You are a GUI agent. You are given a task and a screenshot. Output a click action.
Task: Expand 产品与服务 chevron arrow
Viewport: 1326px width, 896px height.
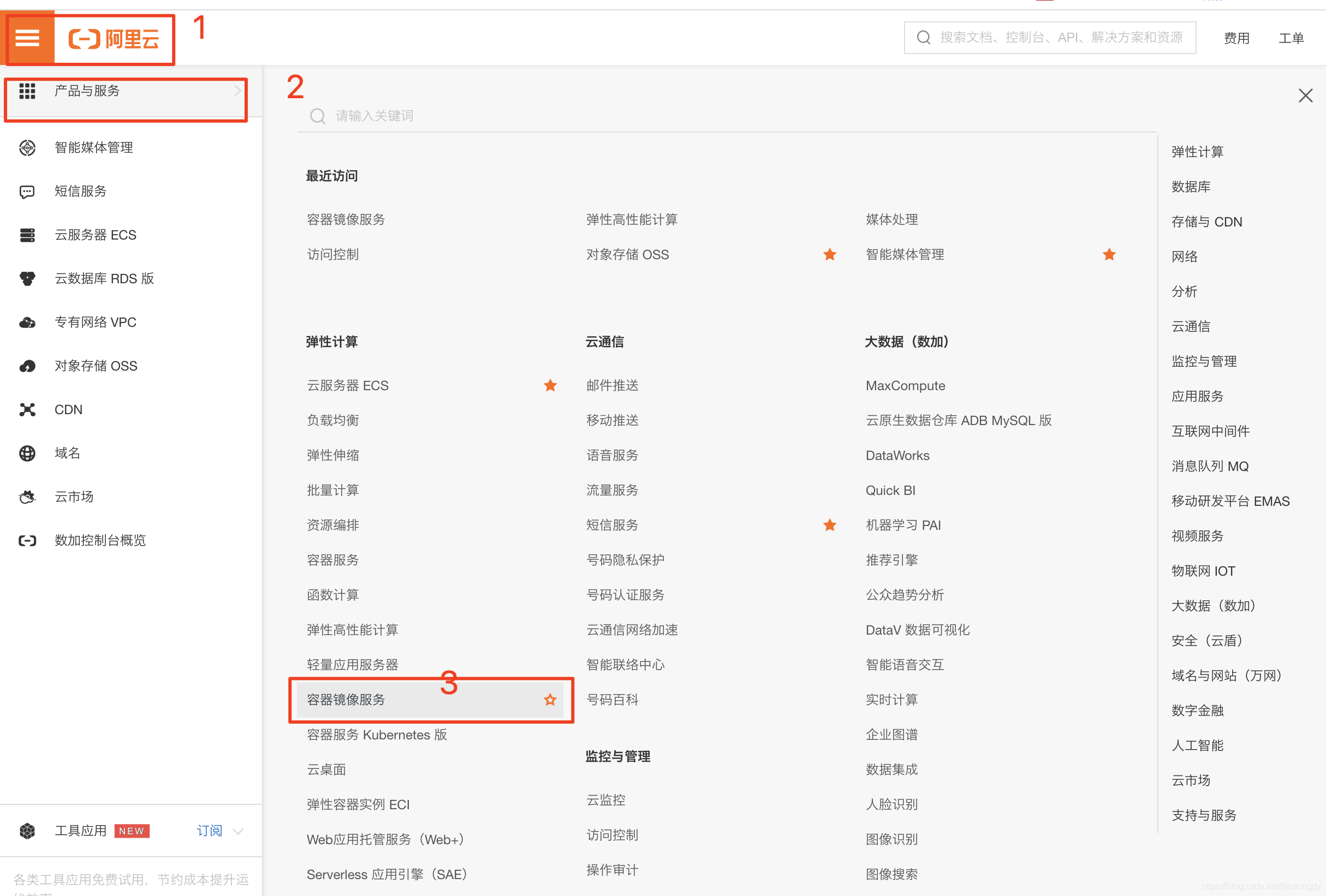(238, 91)
